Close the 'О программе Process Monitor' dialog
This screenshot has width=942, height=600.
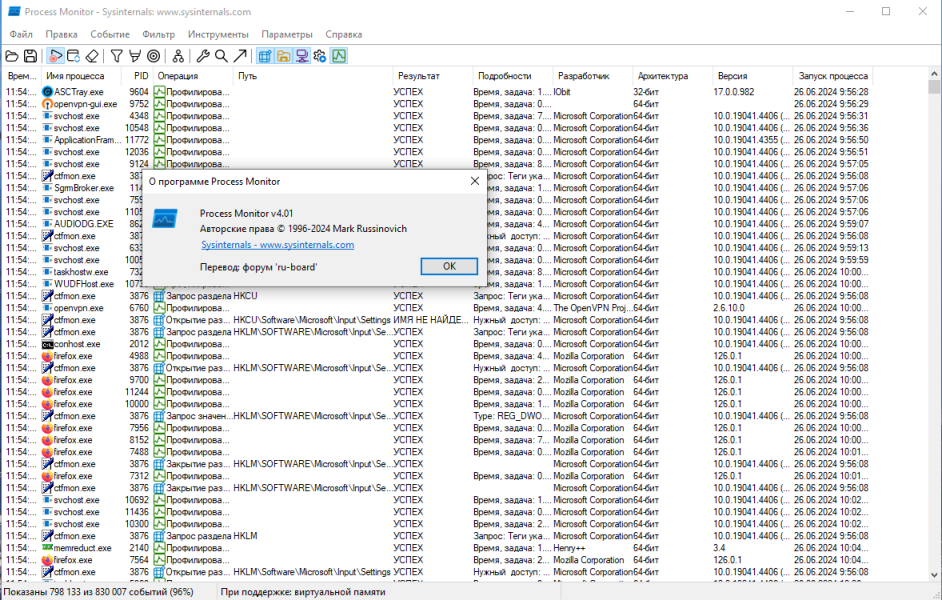[475, 181]
